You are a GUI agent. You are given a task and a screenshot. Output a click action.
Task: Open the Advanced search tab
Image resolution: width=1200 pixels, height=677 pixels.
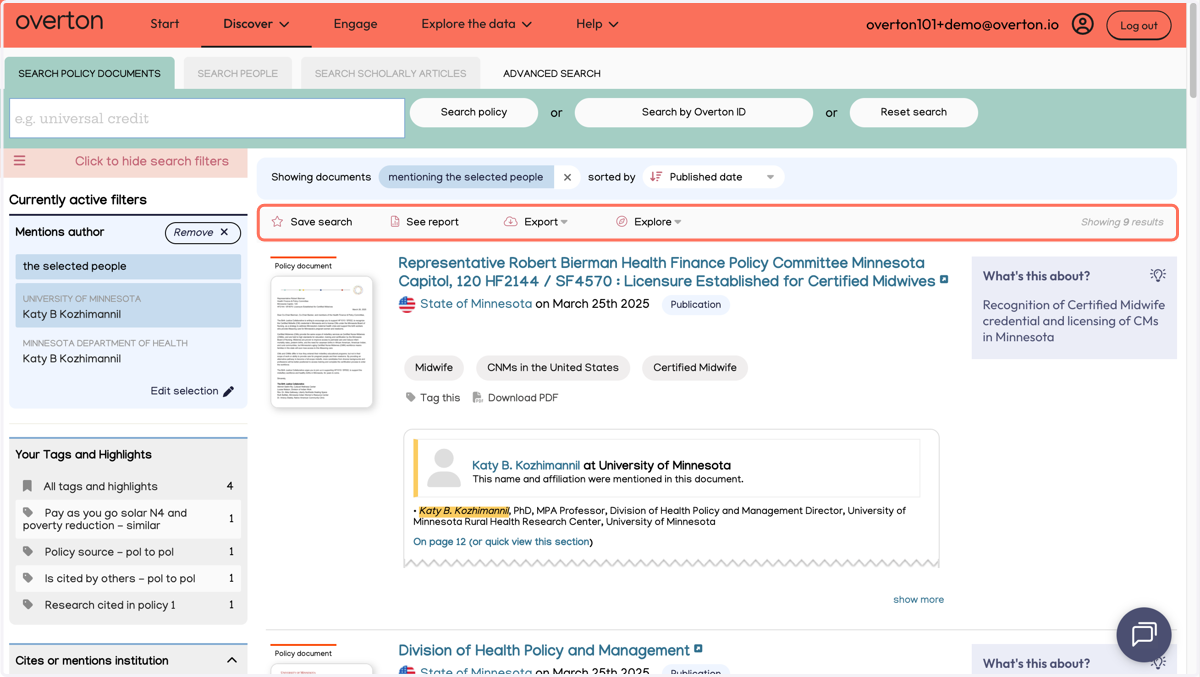[x=552, y=73]
